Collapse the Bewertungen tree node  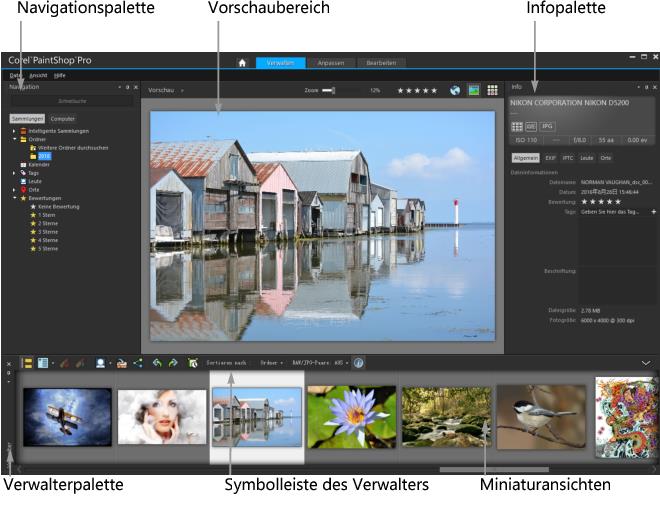(14, 198)
